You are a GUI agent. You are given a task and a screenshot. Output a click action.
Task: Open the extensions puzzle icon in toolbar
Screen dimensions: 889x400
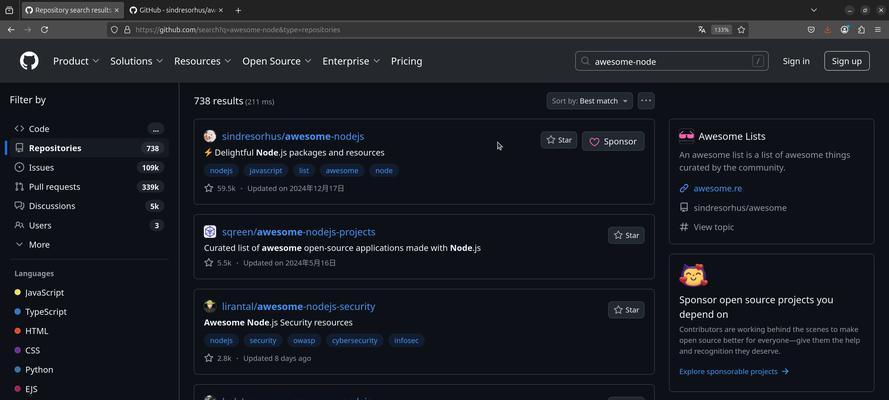861,29
